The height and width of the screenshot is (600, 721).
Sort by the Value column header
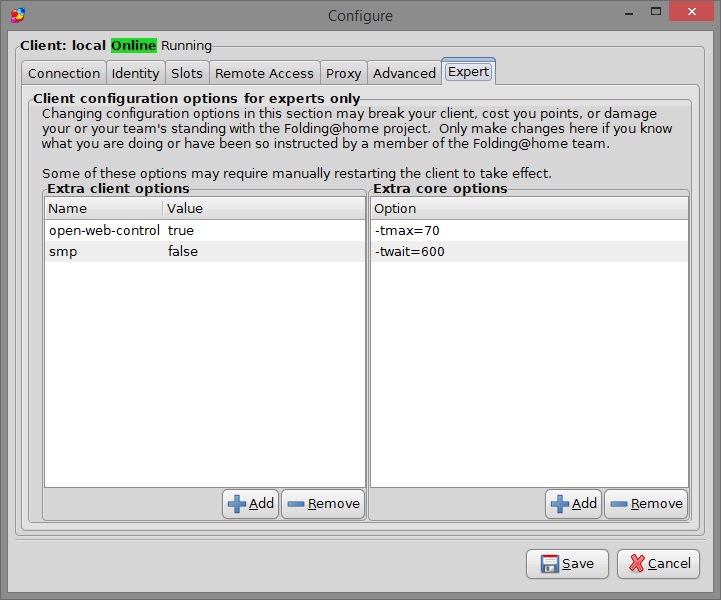(264, 208)
